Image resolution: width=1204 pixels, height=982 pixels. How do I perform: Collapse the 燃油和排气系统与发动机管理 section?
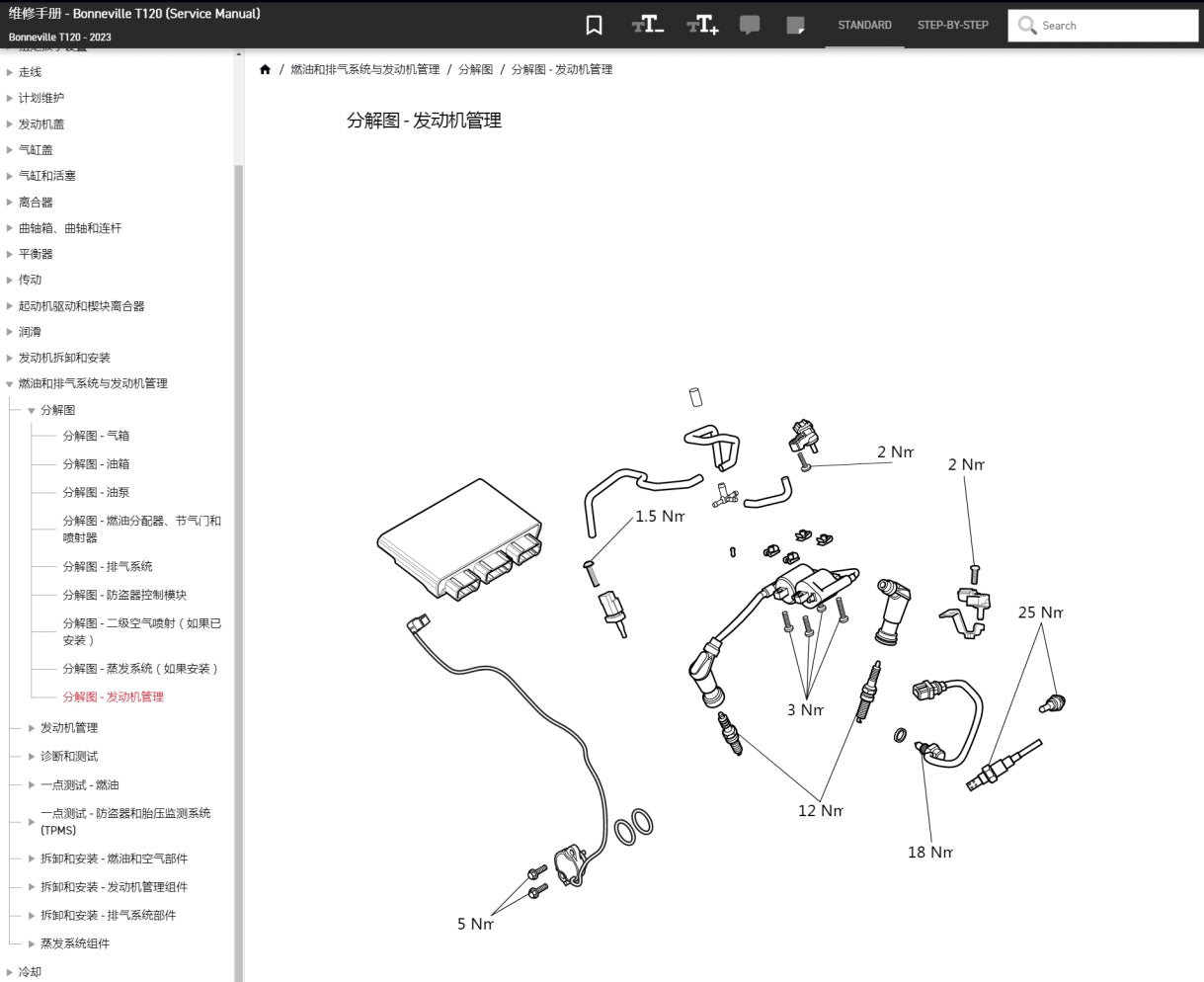click(x=10, y=384)
